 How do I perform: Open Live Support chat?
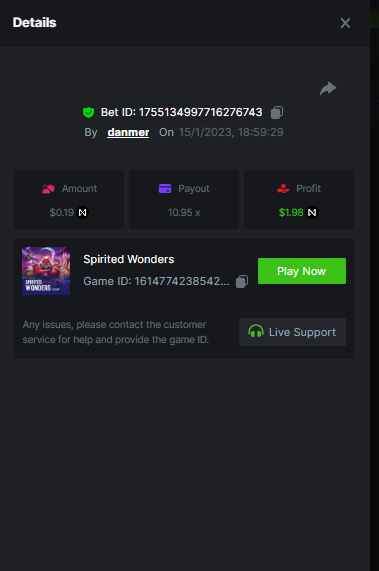(x=292, y=332)
